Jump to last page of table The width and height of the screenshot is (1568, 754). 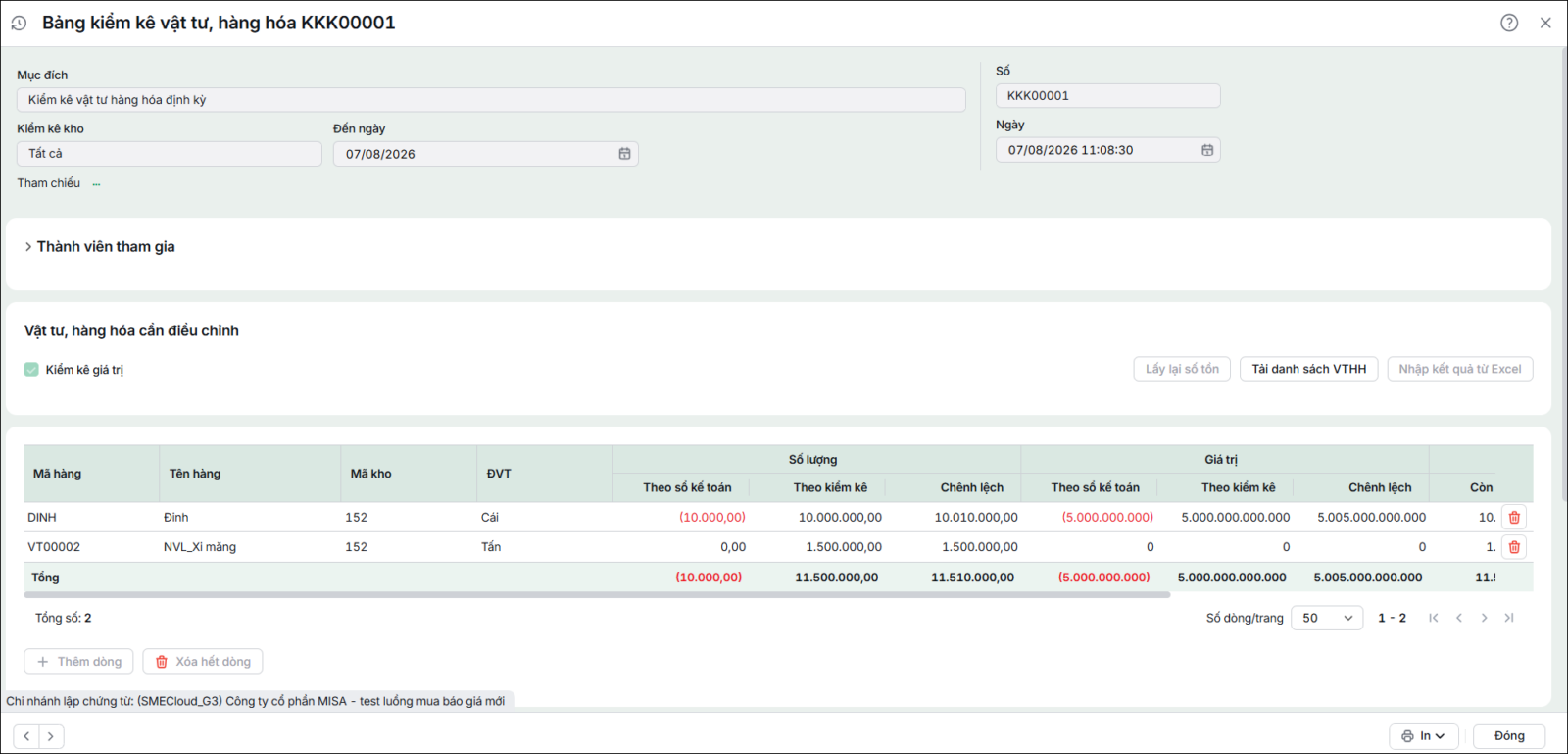coord(1509,618)
